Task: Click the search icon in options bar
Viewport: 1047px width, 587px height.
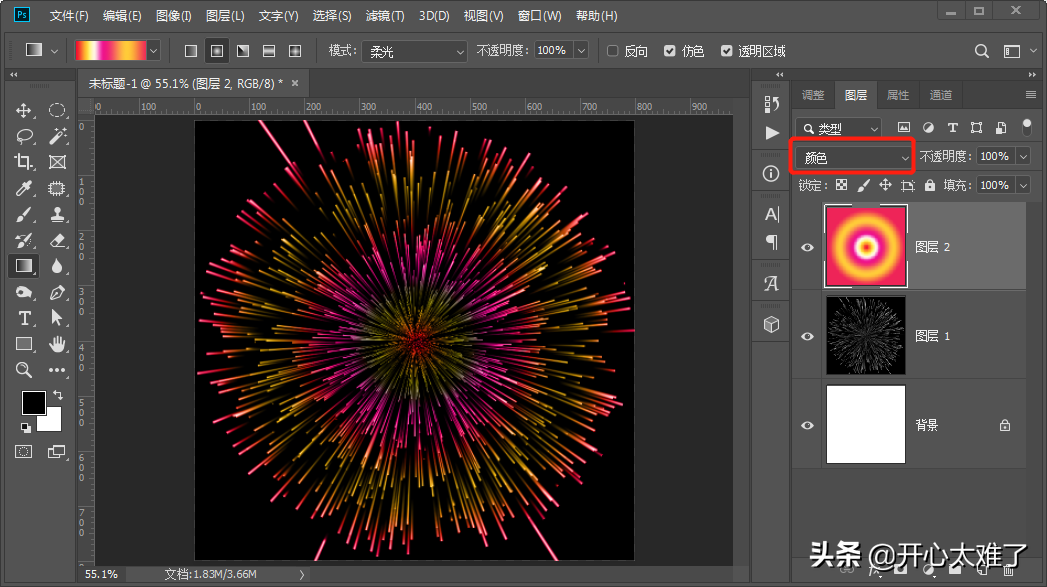Action: (982, 51)
